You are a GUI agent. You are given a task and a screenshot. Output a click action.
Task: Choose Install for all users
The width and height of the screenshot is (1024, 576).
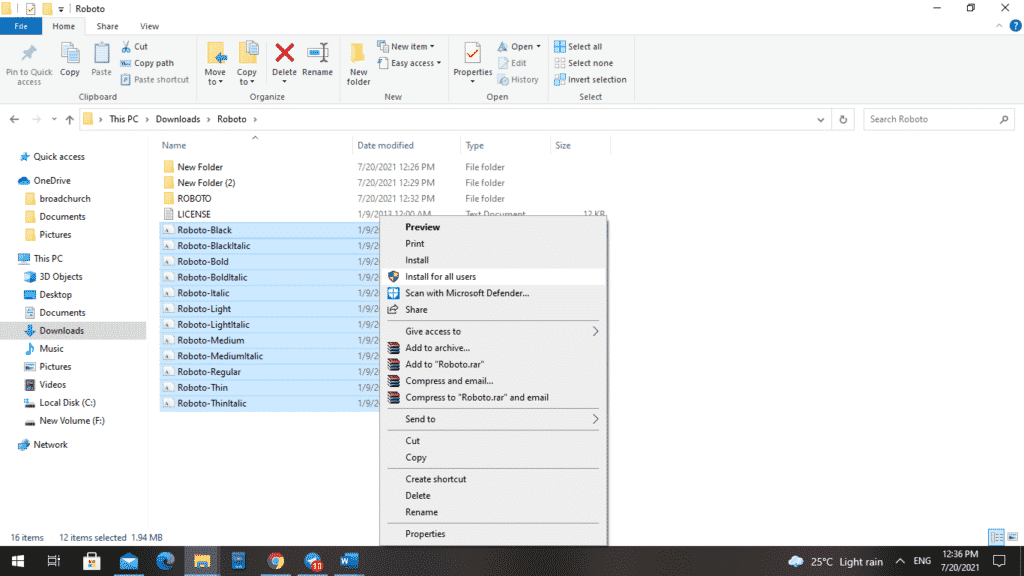point(493,277)
